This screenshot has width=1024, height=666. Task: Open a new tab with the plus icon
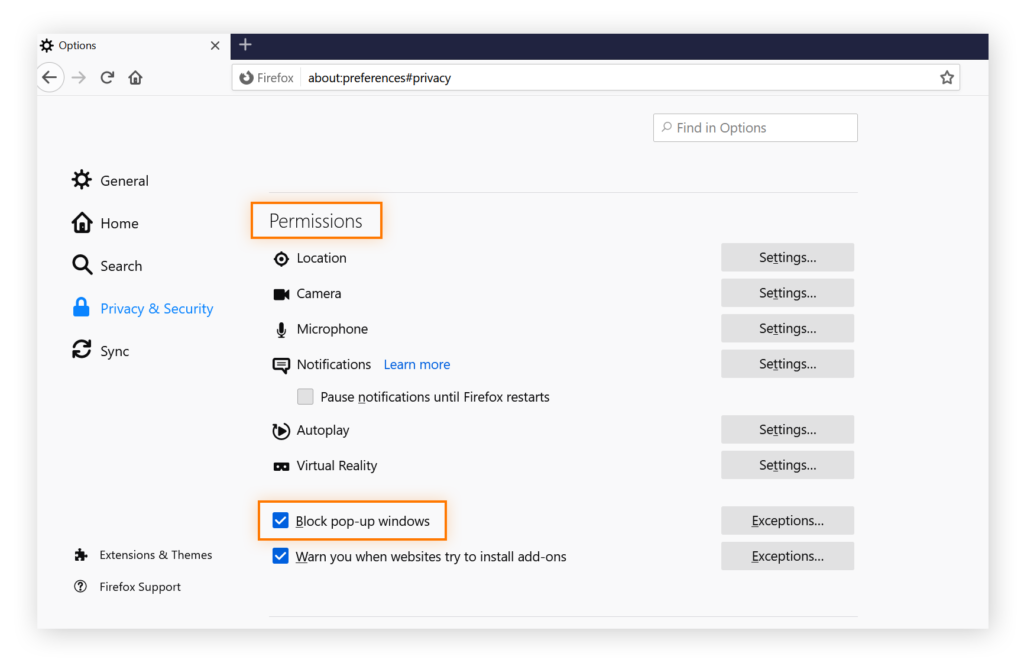click(x=245, y=44)
